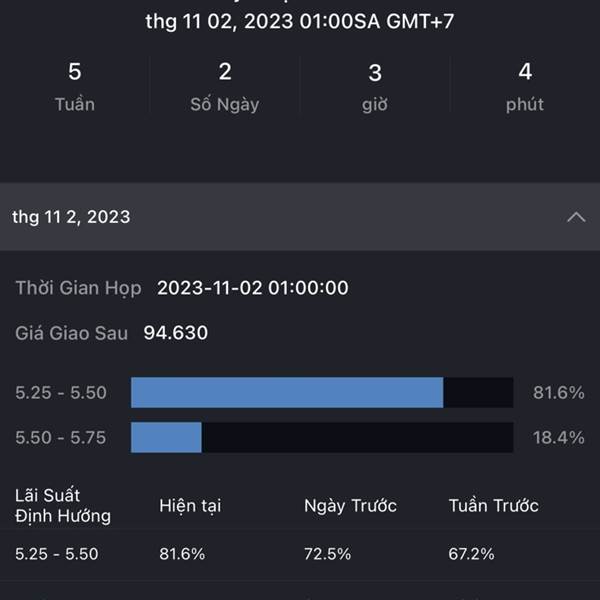The height and width of the screenshot is (600, 600).
Task: Click the thg 11 2, 2023 header row
Action: click(x=300, y=217)
